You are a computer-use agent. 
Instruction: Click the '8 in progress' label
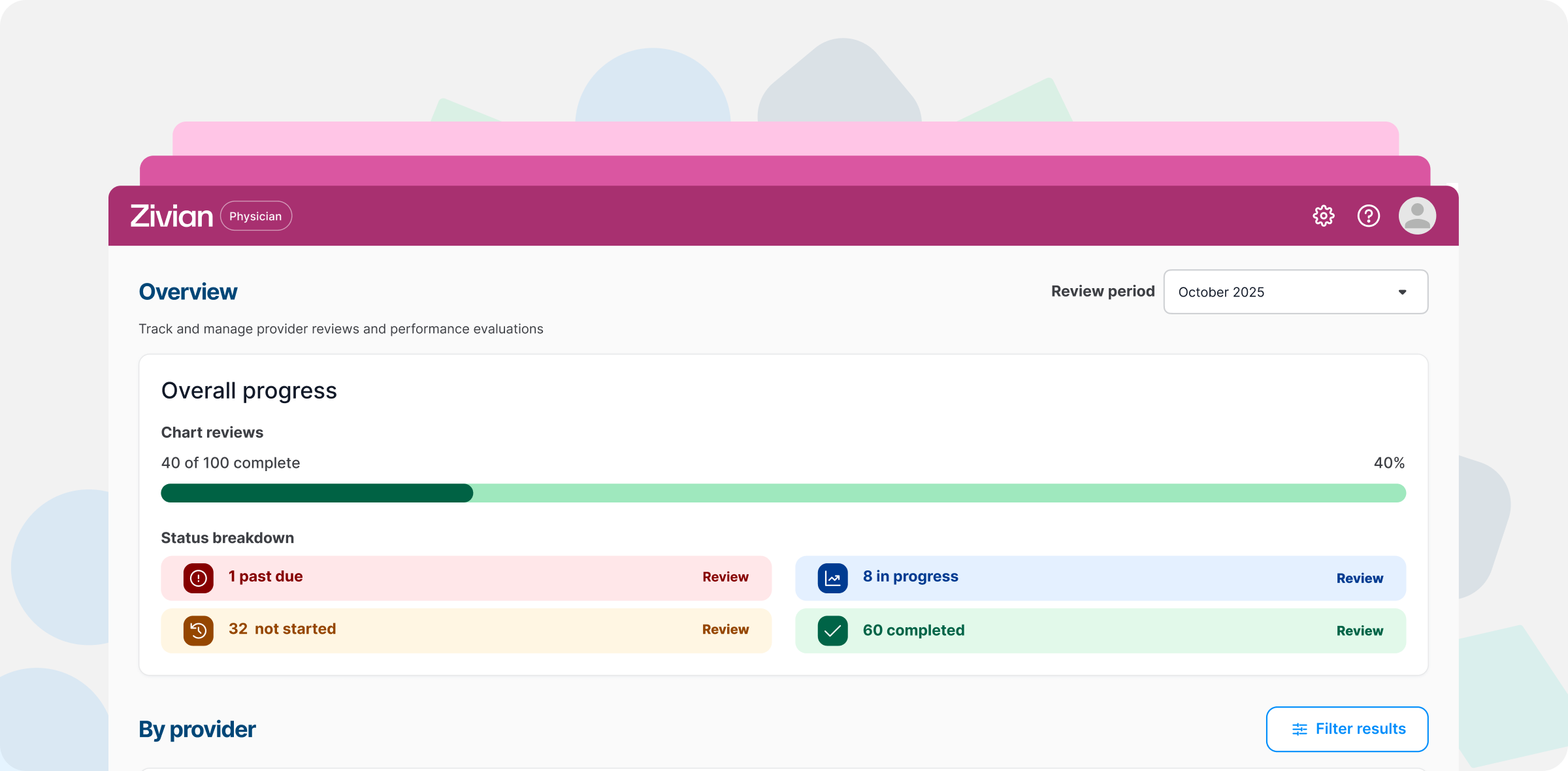tap(911, 576)
